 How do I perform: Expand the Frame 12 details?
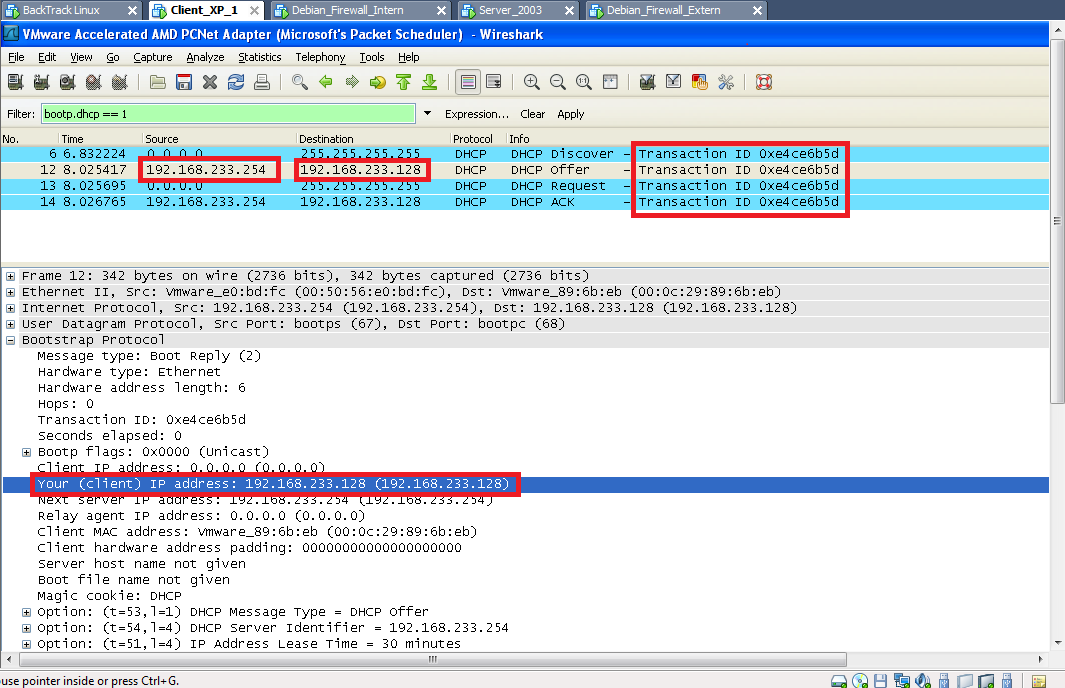10,276
